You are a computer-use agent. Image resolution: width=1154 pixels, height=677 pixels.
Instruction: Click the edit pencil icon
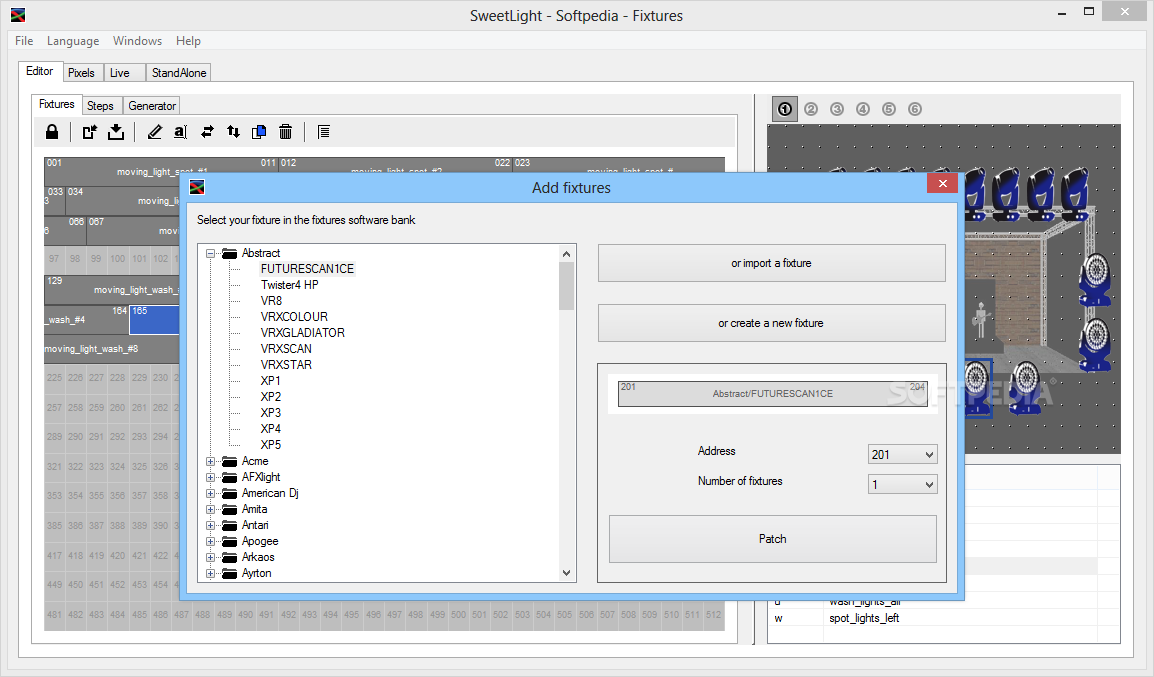coord(155,132)
